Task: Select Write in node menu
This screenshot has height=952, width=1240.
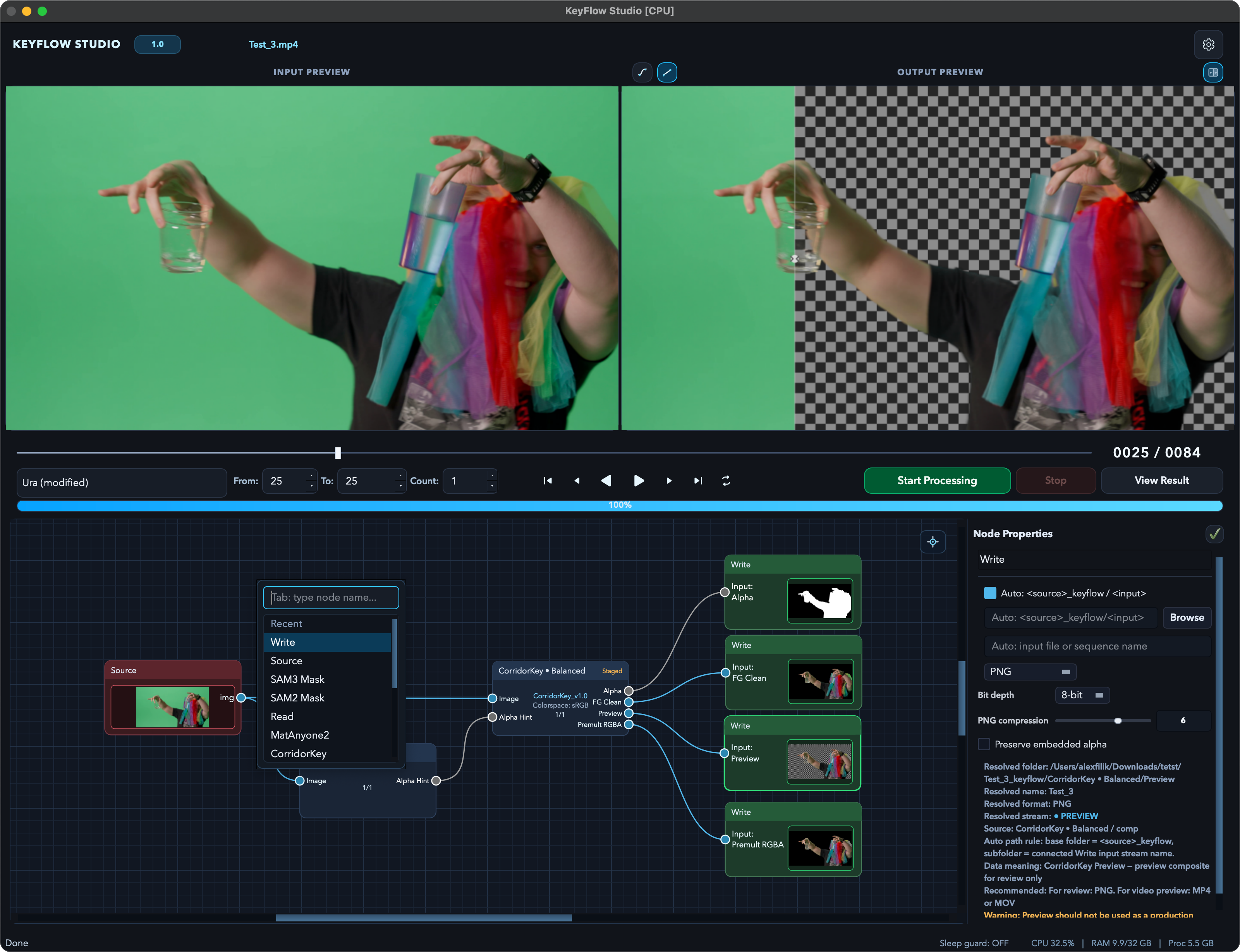Action: [327, 642]
